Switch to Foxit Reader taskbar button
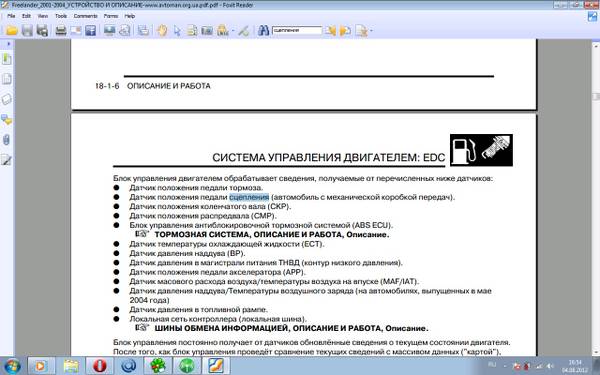 click(x=216, y=365)
